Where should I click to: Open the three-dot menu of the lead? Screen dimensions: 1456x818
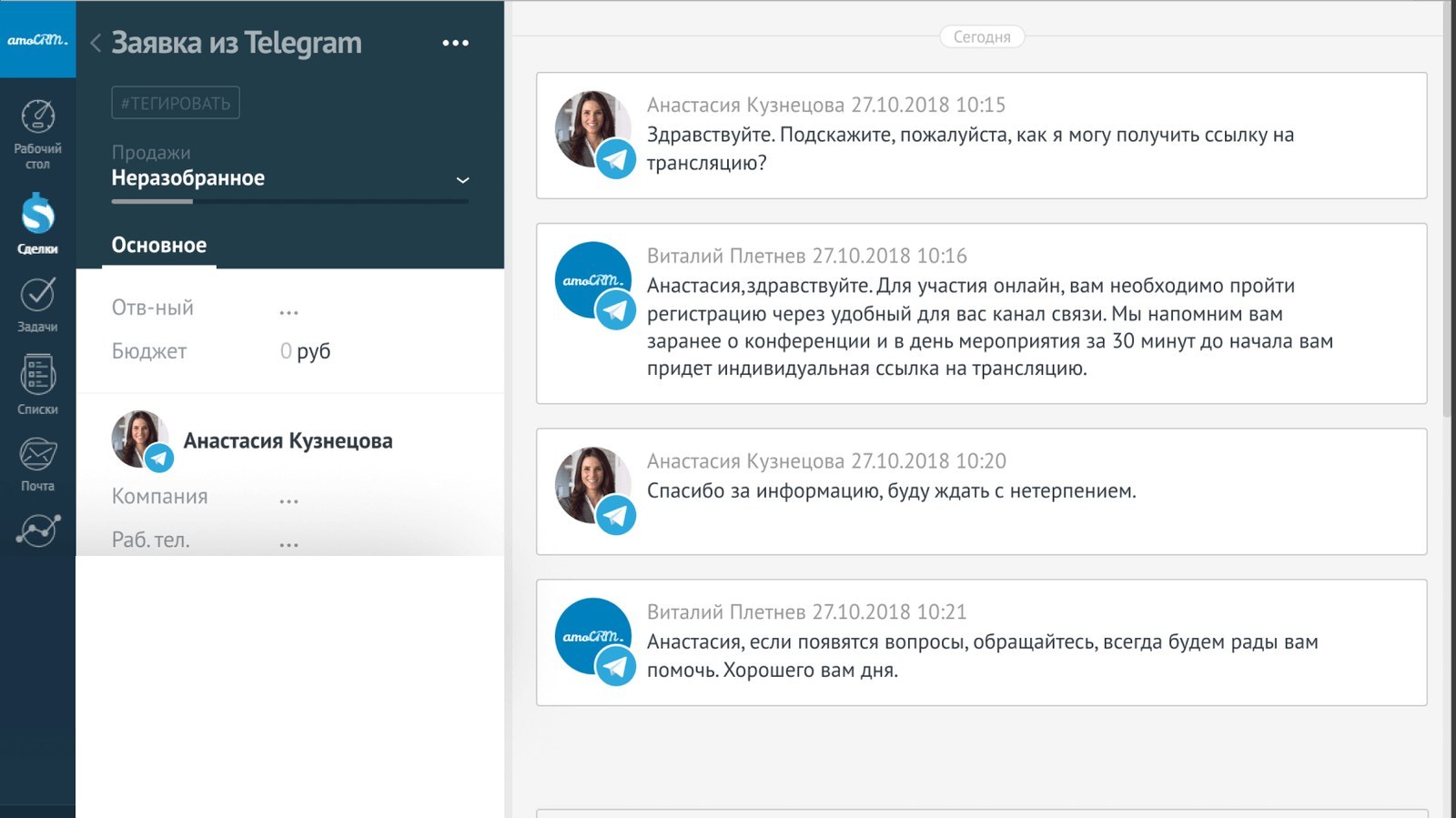coord(455,43)
